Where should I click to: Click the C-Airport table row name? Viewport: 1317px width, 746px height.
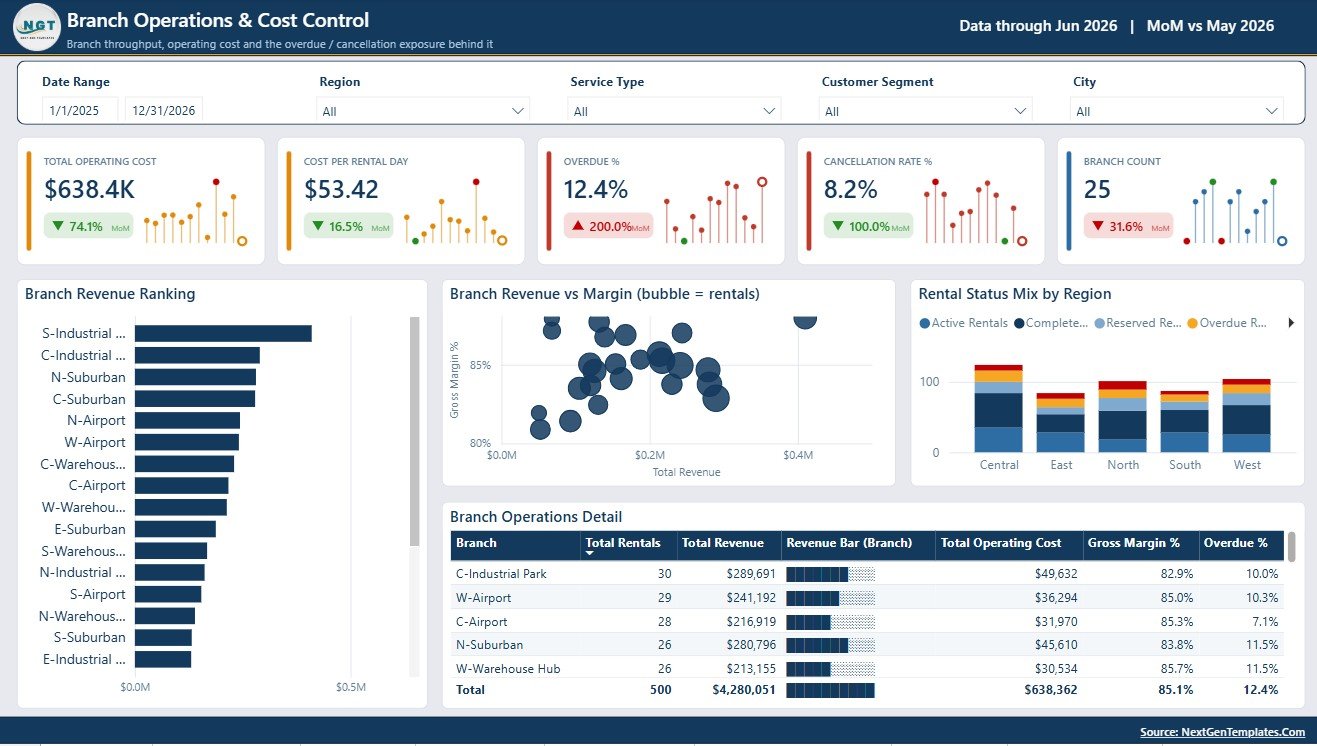click(482, 621)
